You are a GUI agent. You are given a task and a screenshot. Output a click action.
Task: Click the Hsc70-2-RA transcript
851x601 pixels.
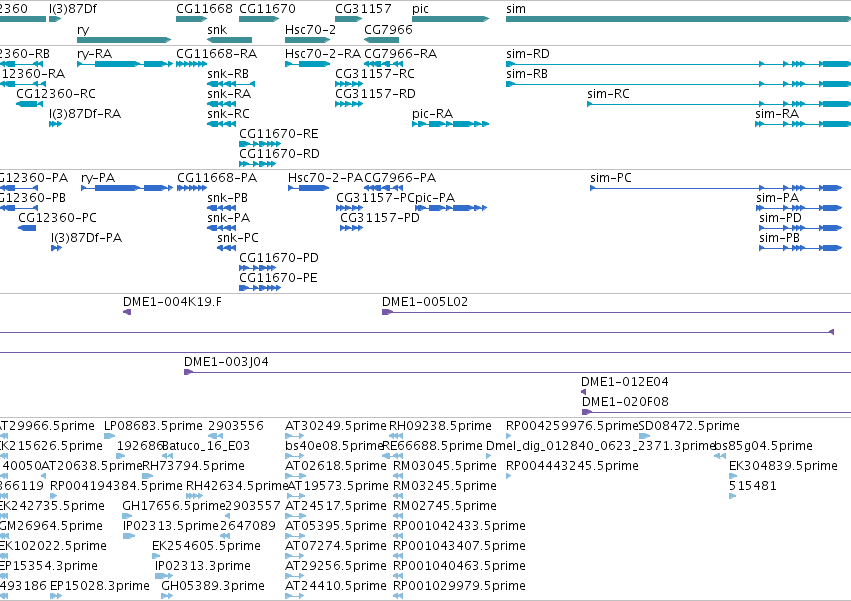(308, 64)
